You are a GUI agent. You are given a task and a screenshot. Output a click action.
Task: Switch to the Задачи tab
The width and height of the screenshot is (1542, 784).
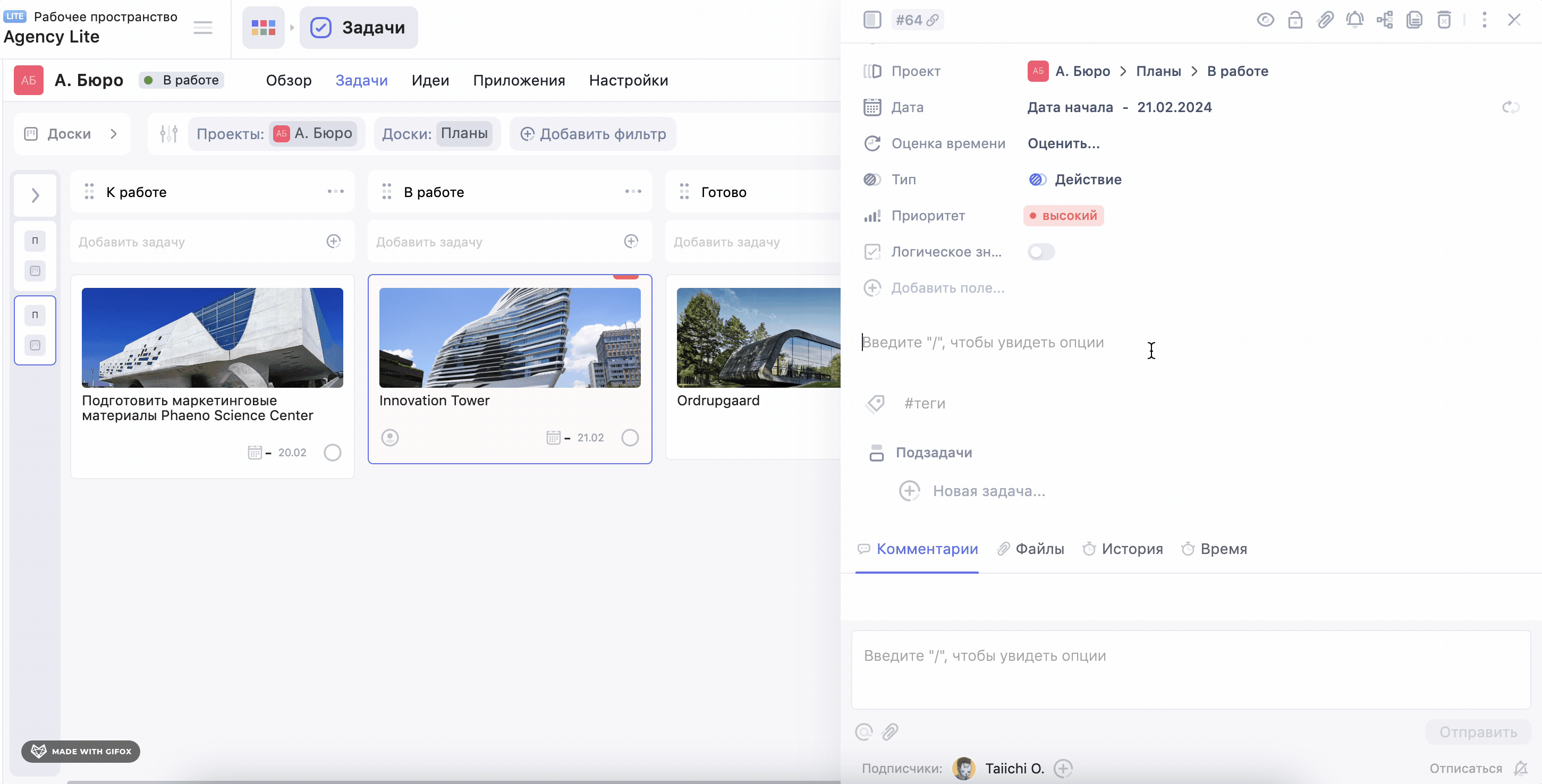click(361, 80)
